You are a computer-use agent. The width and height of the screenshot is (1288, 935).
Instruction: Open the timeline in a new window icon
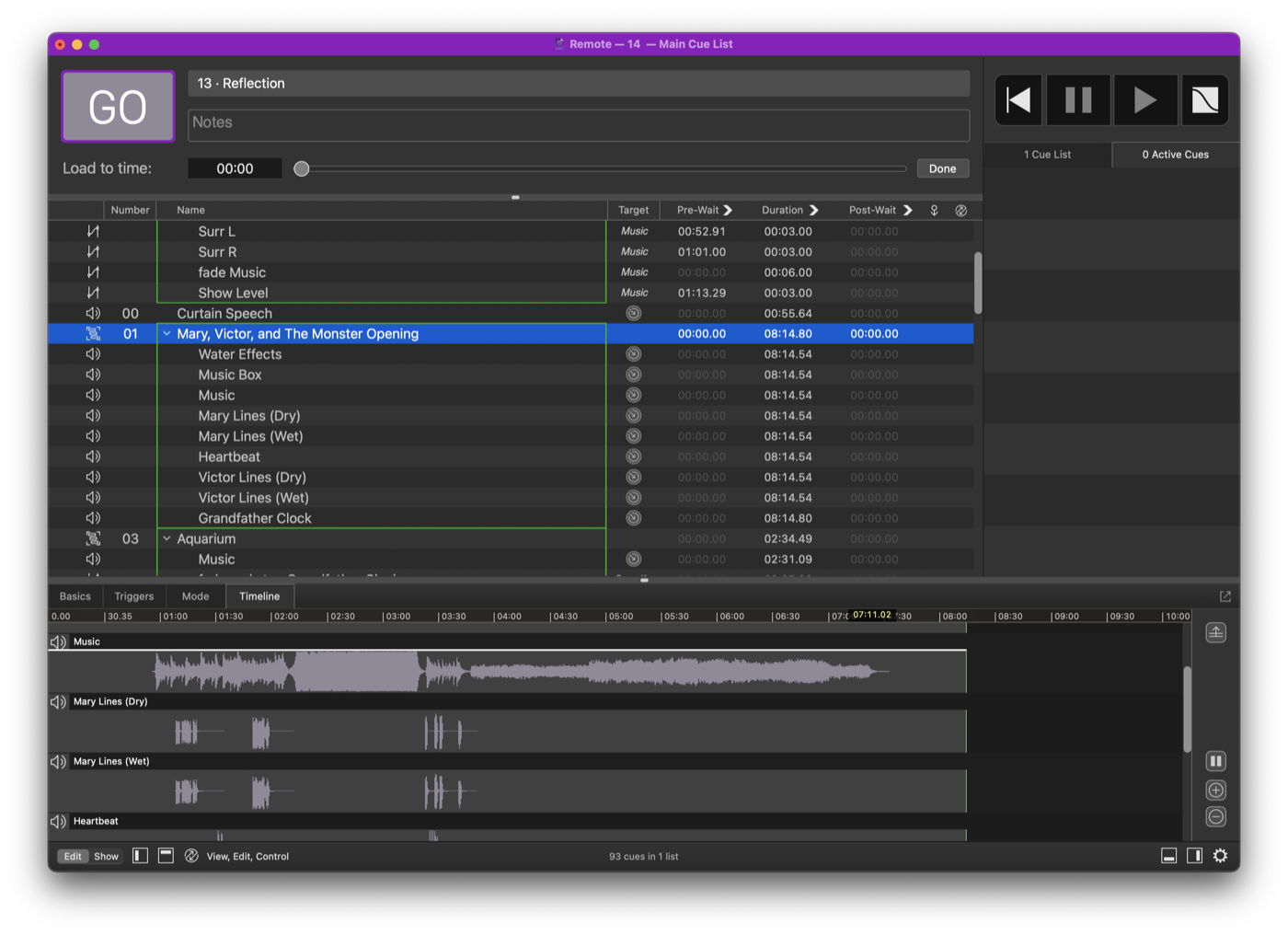click(1225, 595)
